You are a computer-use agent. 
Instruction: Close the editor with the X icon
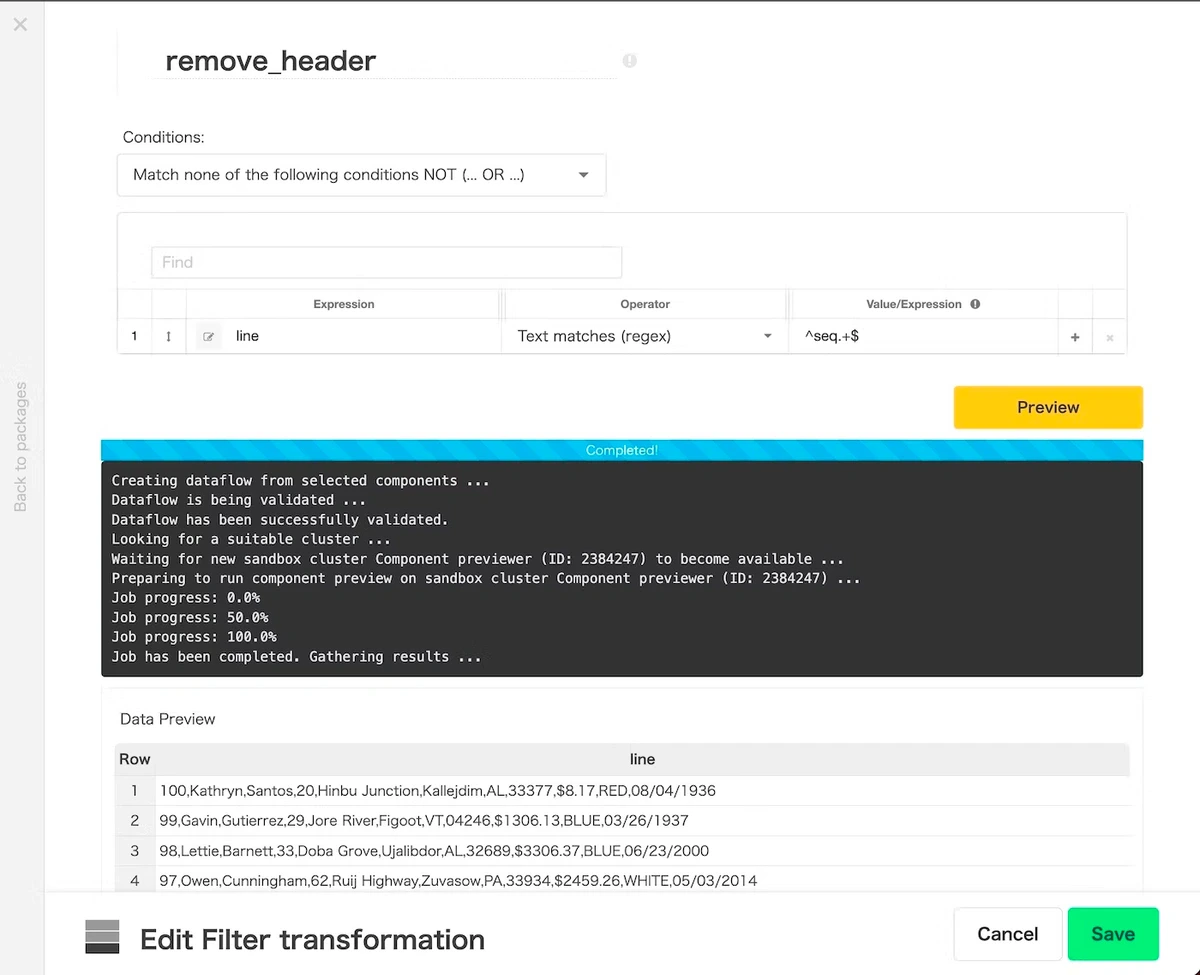click(20, 24)
